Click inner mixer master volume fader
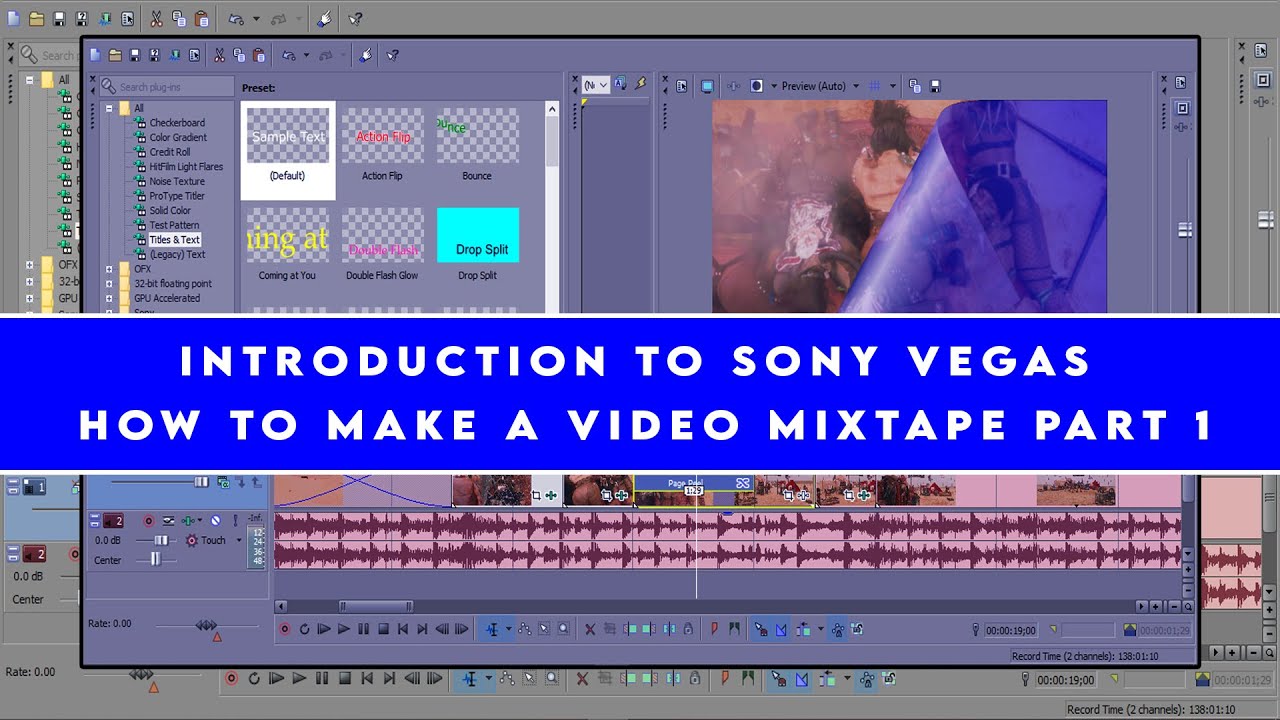The width and height of the screenshot is (1280, 720). 1184,230
